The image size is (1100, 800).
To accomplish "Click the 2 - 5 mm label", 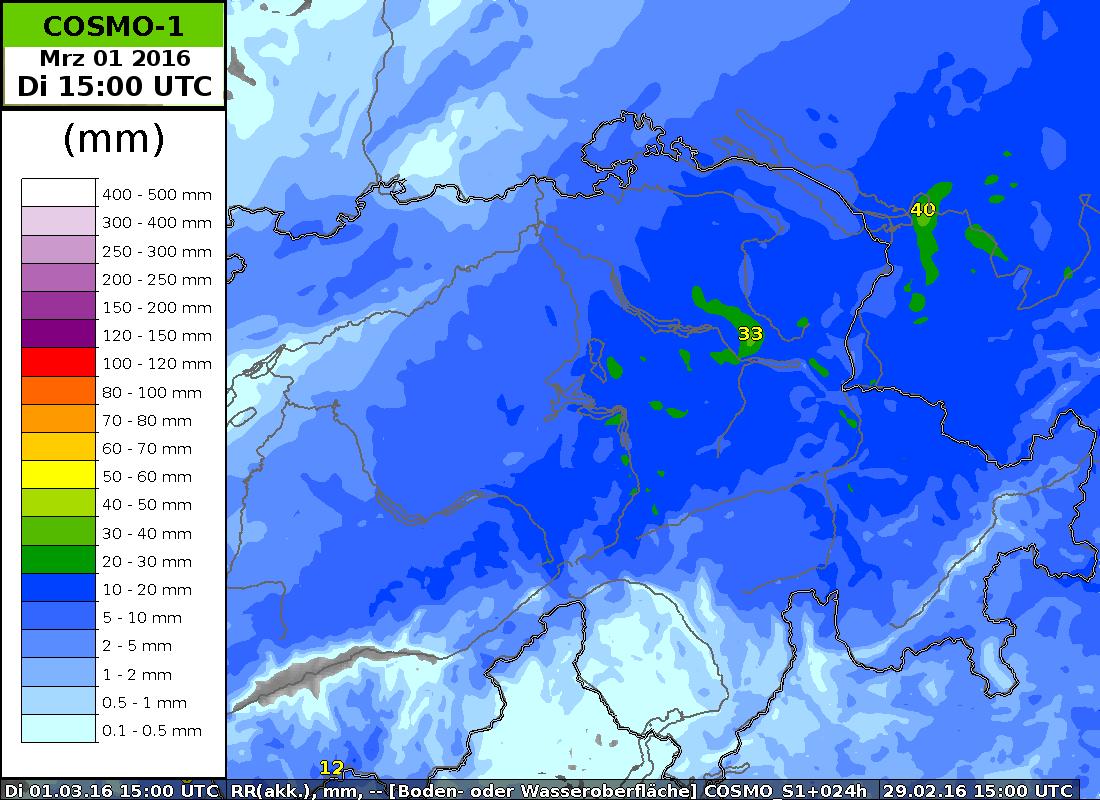I will [x=137, y=646].
